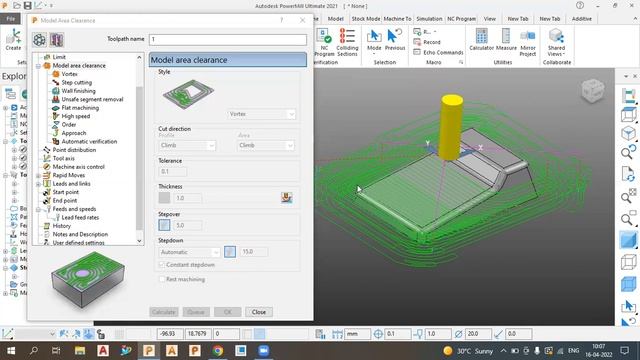640x360 pixels.
Task: Open Shared Views collaborate tool
Action: tap(556, 36)
